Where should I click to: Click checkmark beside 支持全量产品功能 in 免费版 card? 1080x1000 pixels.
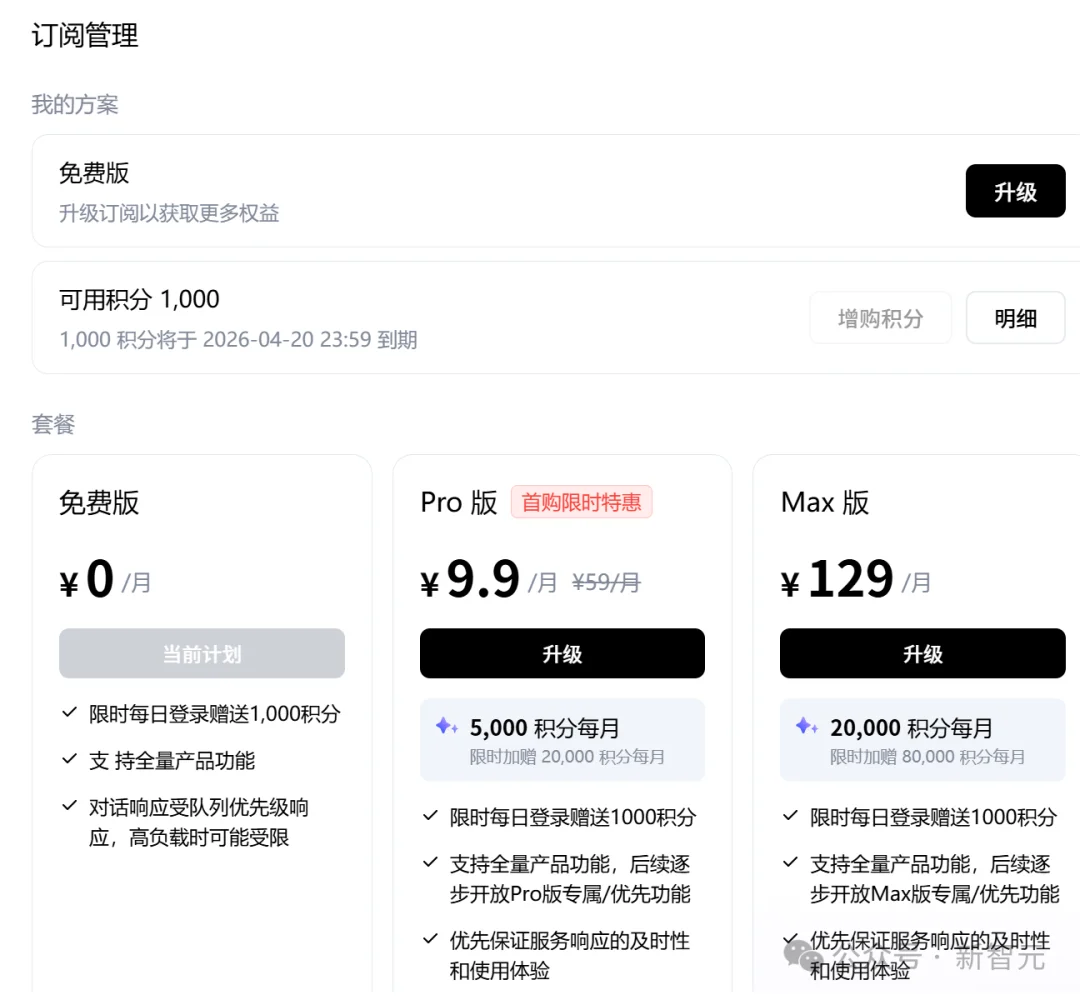[x=70, y=760]
